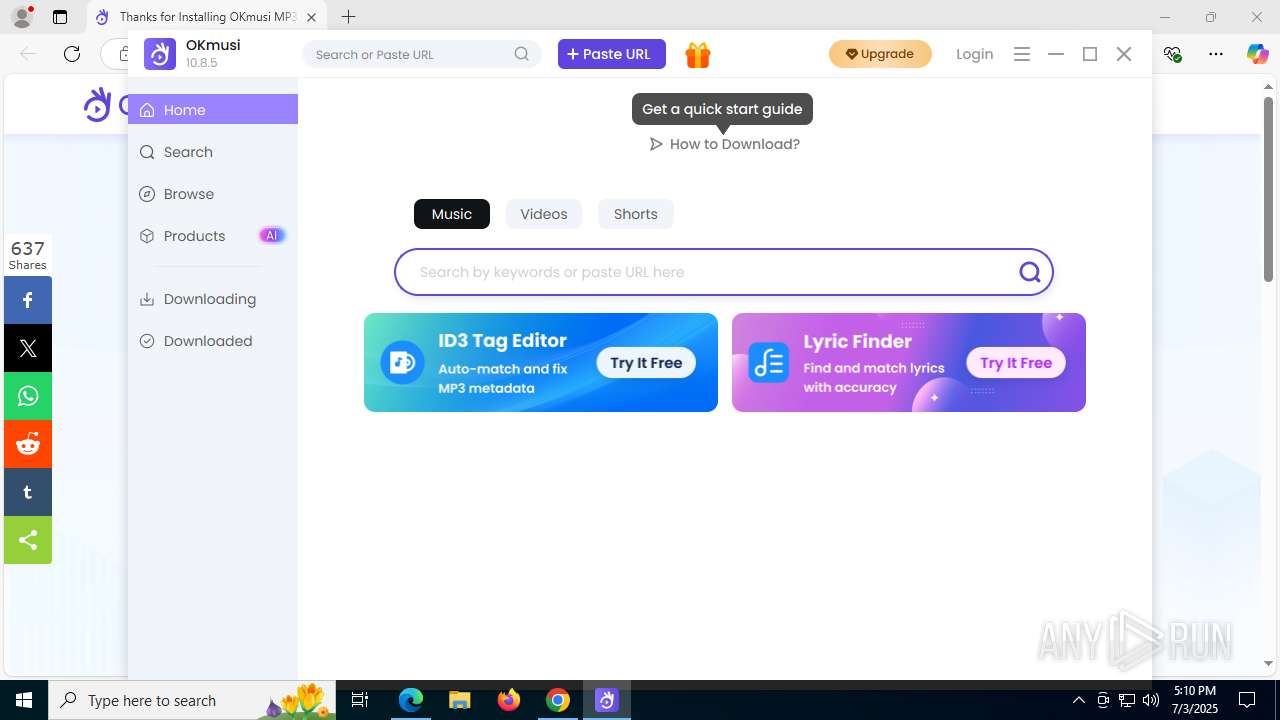Share on Tumblr
1280x720 pixels.
tap(28, 492)
